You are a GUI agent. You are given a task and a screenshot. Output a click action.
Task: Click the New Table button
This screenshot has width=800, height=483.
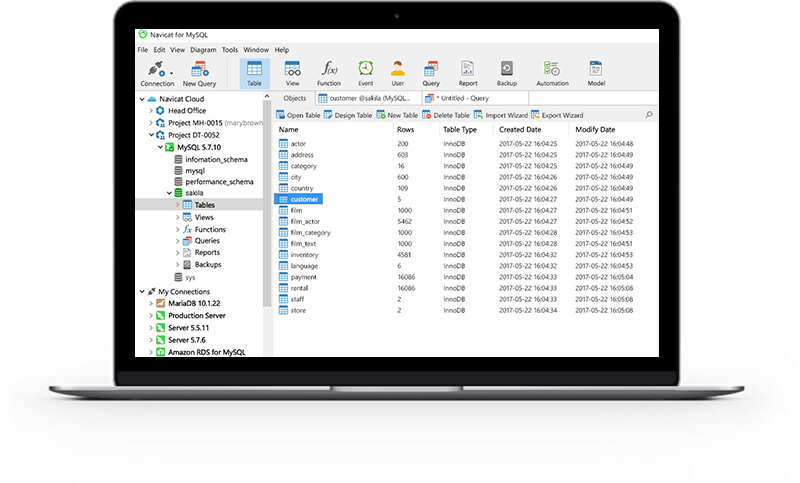coord(397,115)
